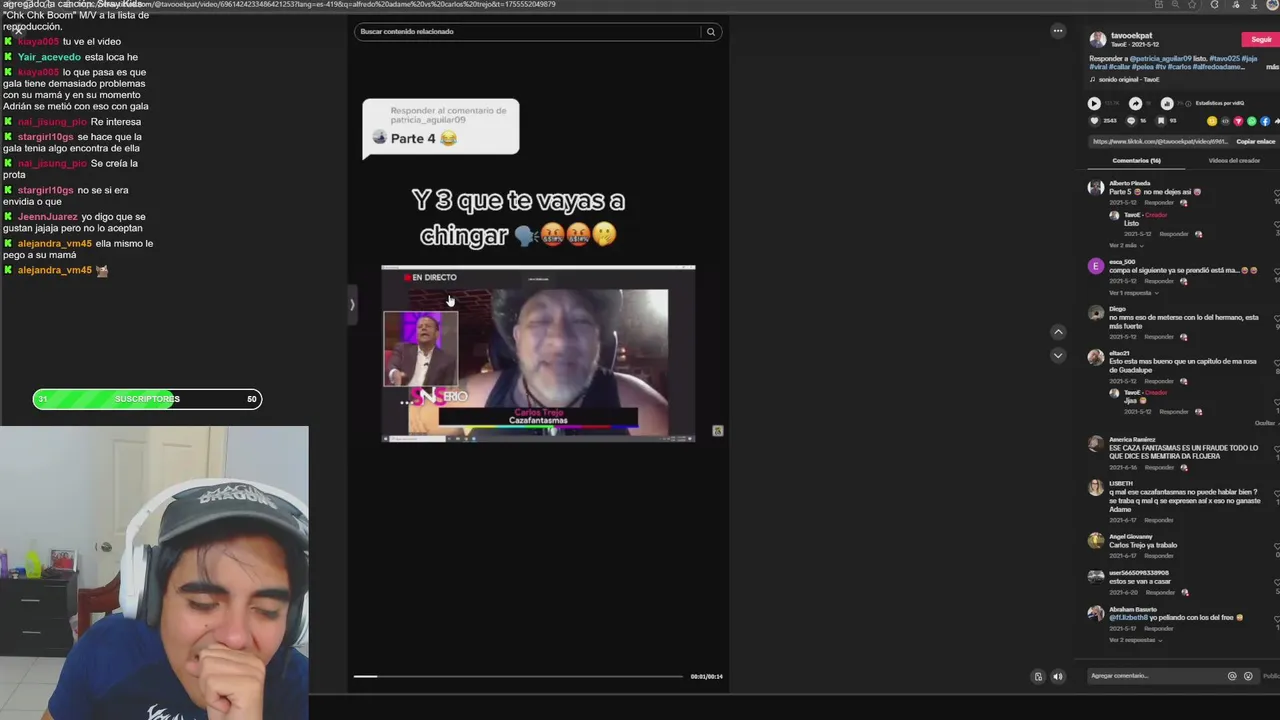Click the Estadísticas por vidIQ link
Screen dimensions: 1280x720
click(1220, 103)
